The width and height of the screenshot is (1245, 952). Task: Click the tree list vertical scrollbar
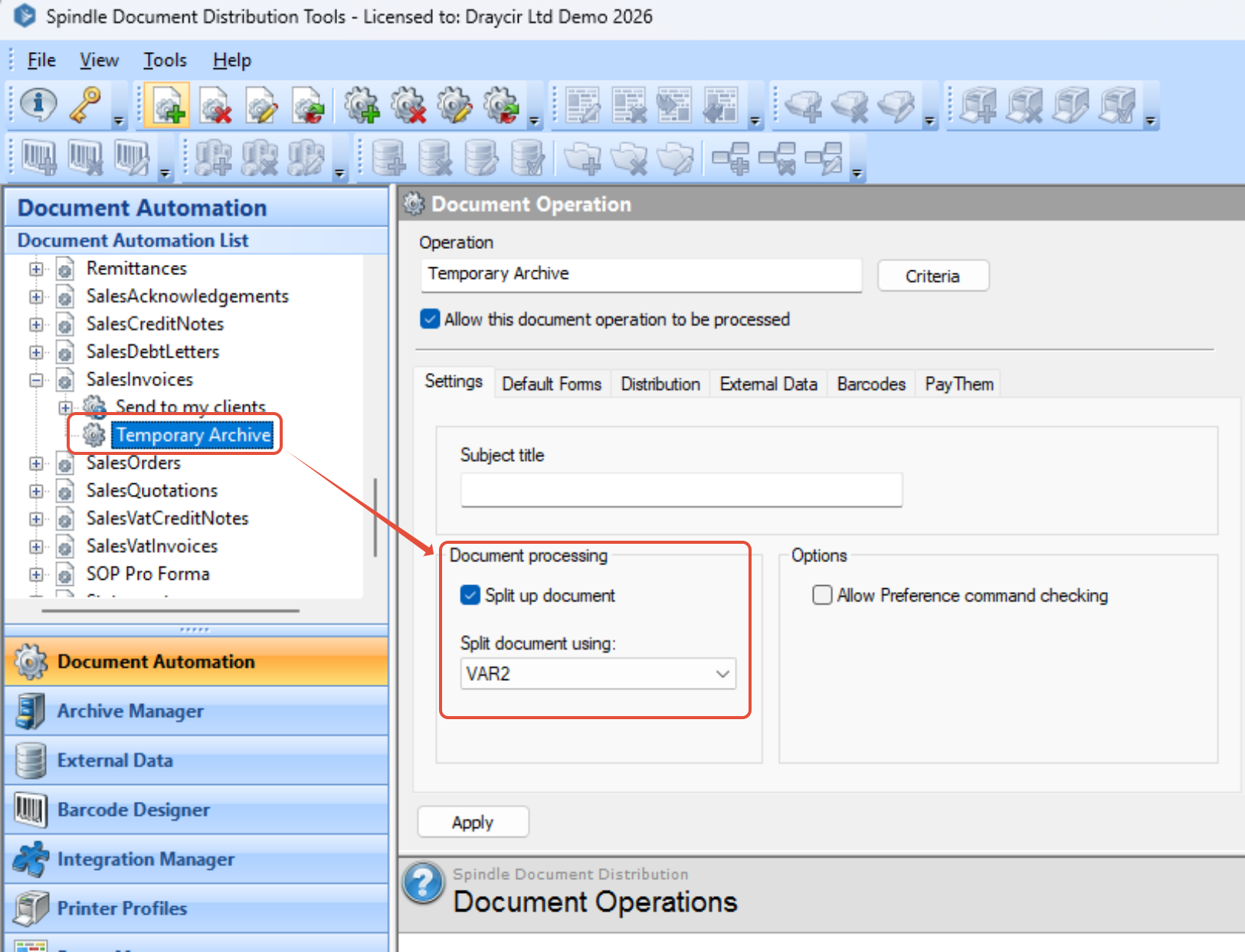[375, 518]
